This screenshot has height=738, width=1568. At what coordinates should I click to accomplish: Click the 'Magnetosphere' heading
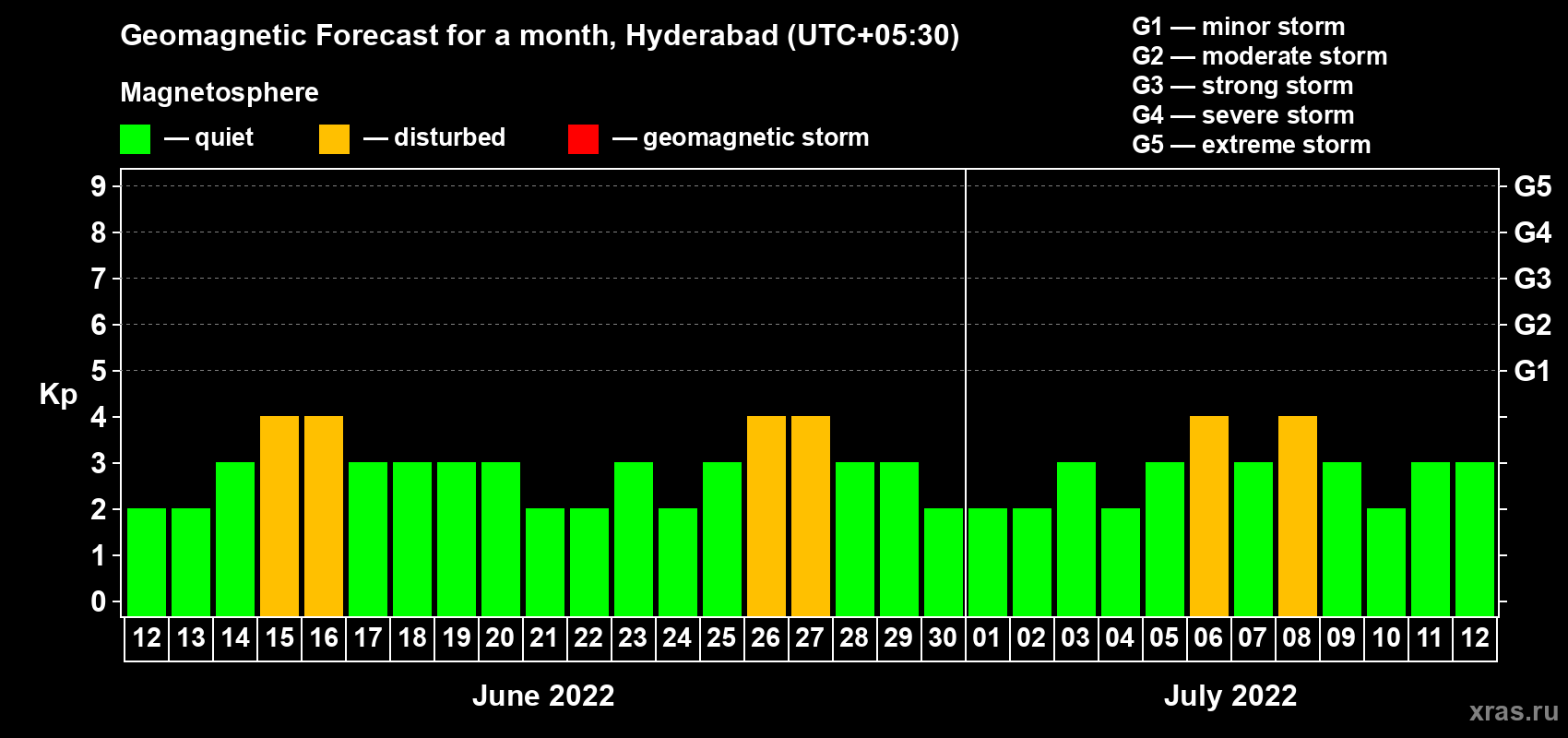[x=220, y=92]
